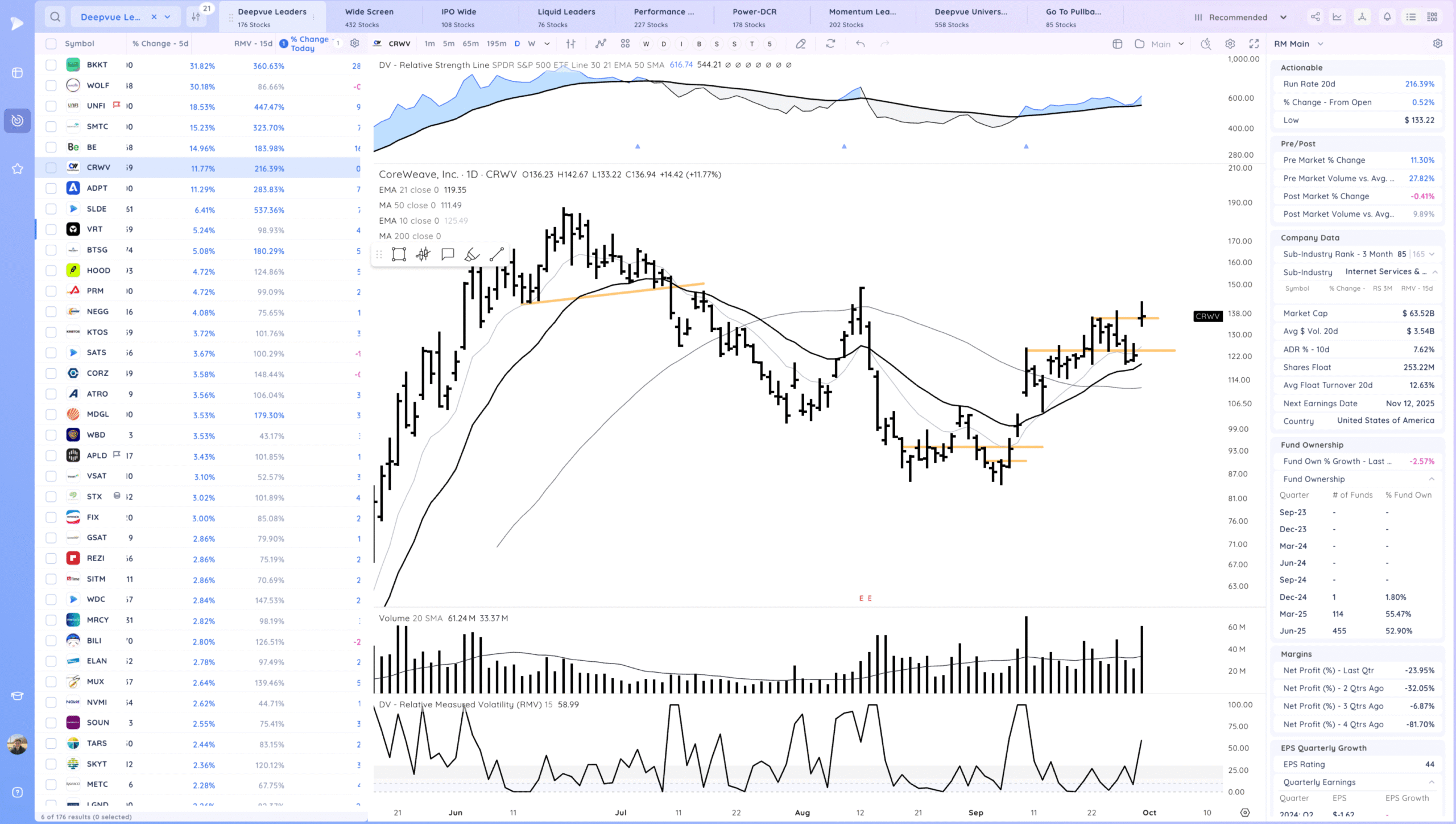1456x824 pixels.
Task: Select the trend line drawing tool
Action: (497, 254)
